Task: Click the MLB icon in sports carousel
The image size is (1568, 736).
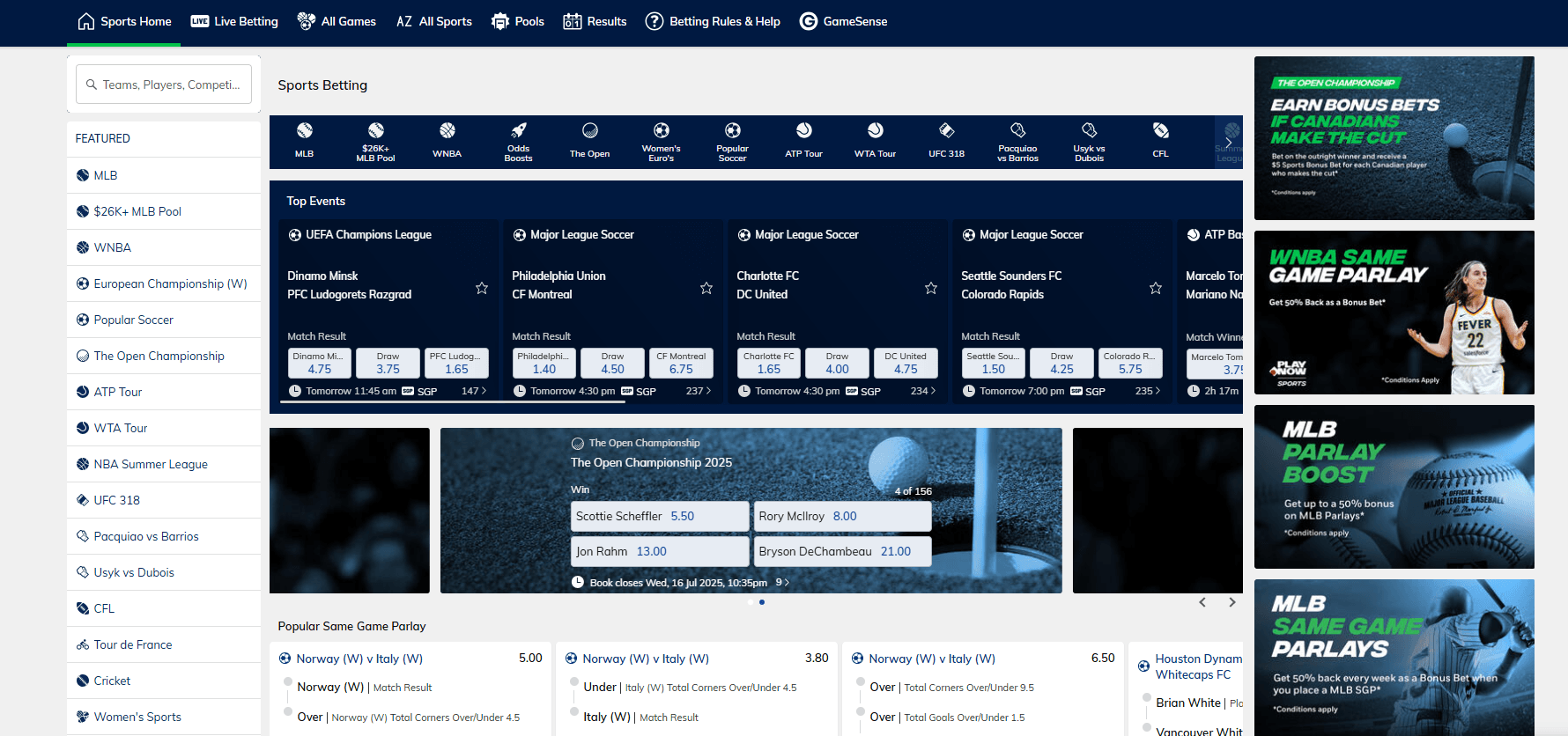Action: click(x=304, y=131)
